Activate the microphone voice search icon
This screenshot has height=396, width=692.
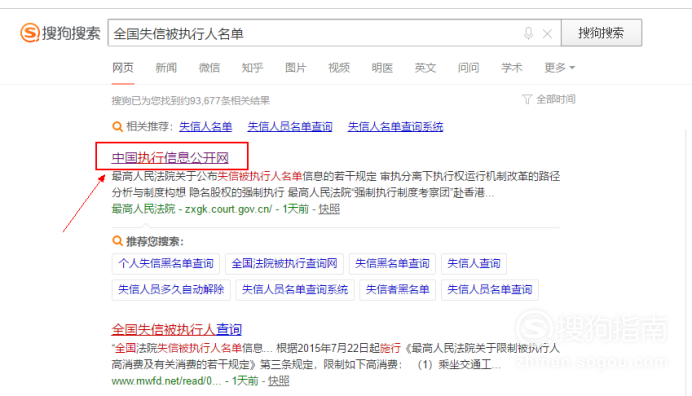tap(528, 33)
